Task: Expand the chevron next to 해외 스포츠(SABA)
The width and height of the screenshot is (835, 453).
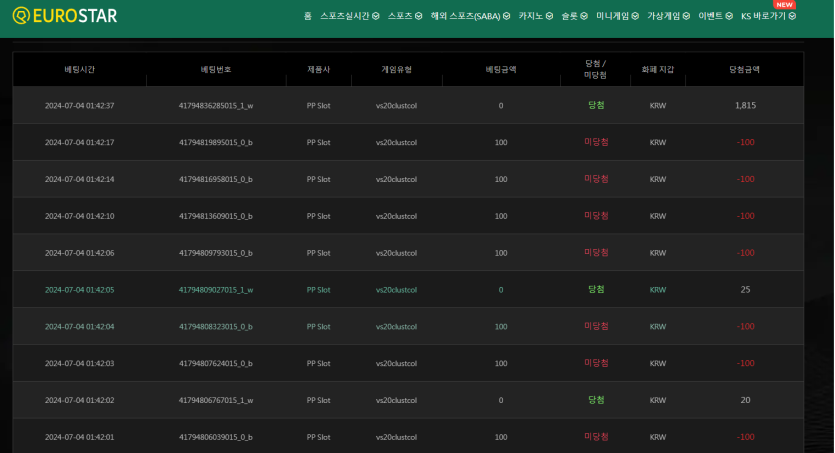Action: coord(506,16)
